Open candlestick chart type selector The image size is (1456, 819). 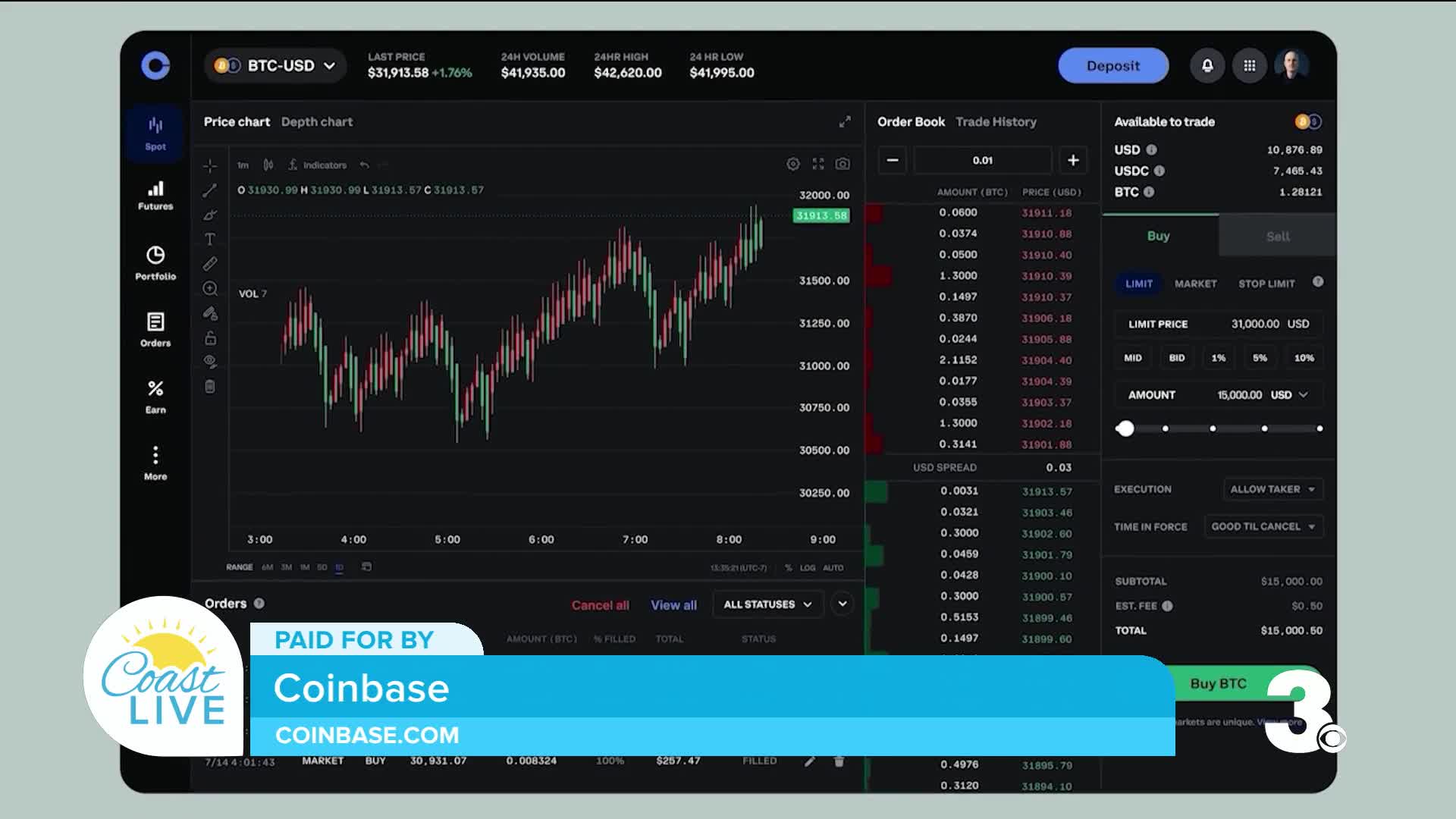(x=268, y=165)
